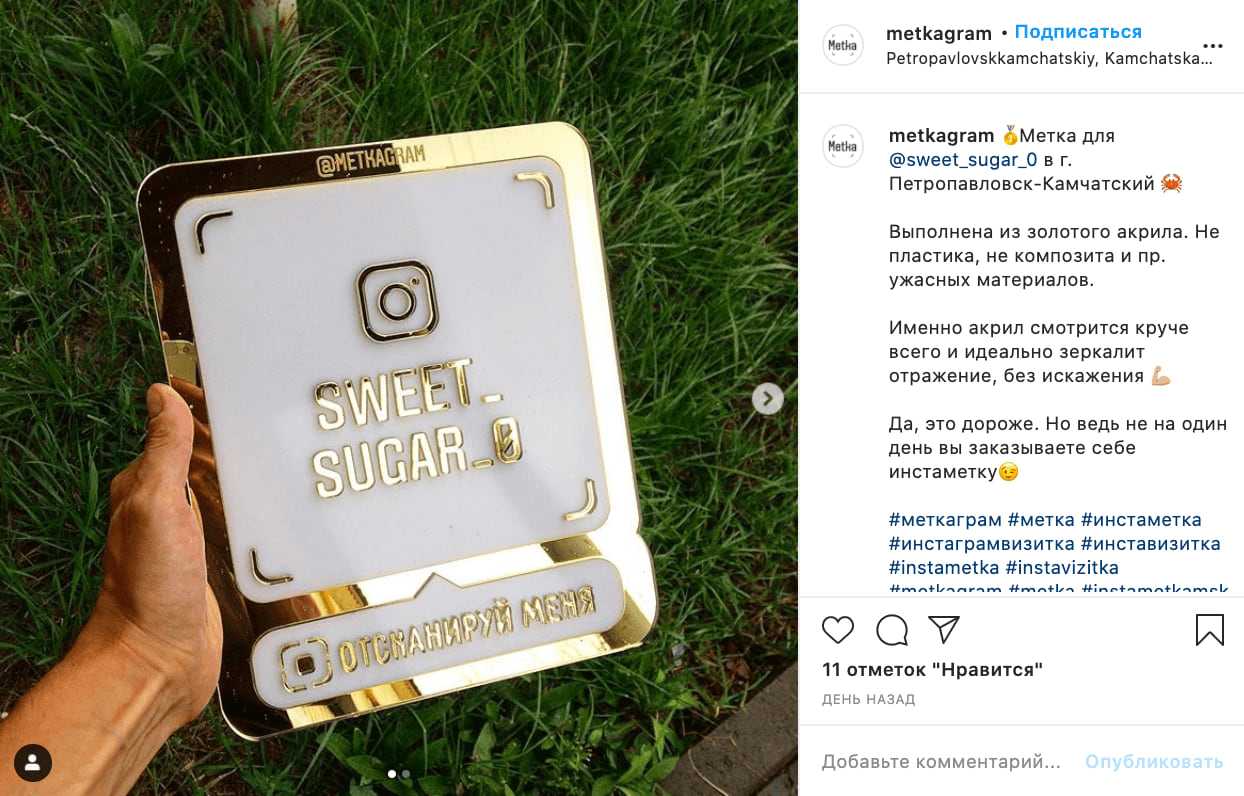Click the Добавьте комментарий input field
The height and width of the screenshot is (796, 1244).
pos(941,762)
